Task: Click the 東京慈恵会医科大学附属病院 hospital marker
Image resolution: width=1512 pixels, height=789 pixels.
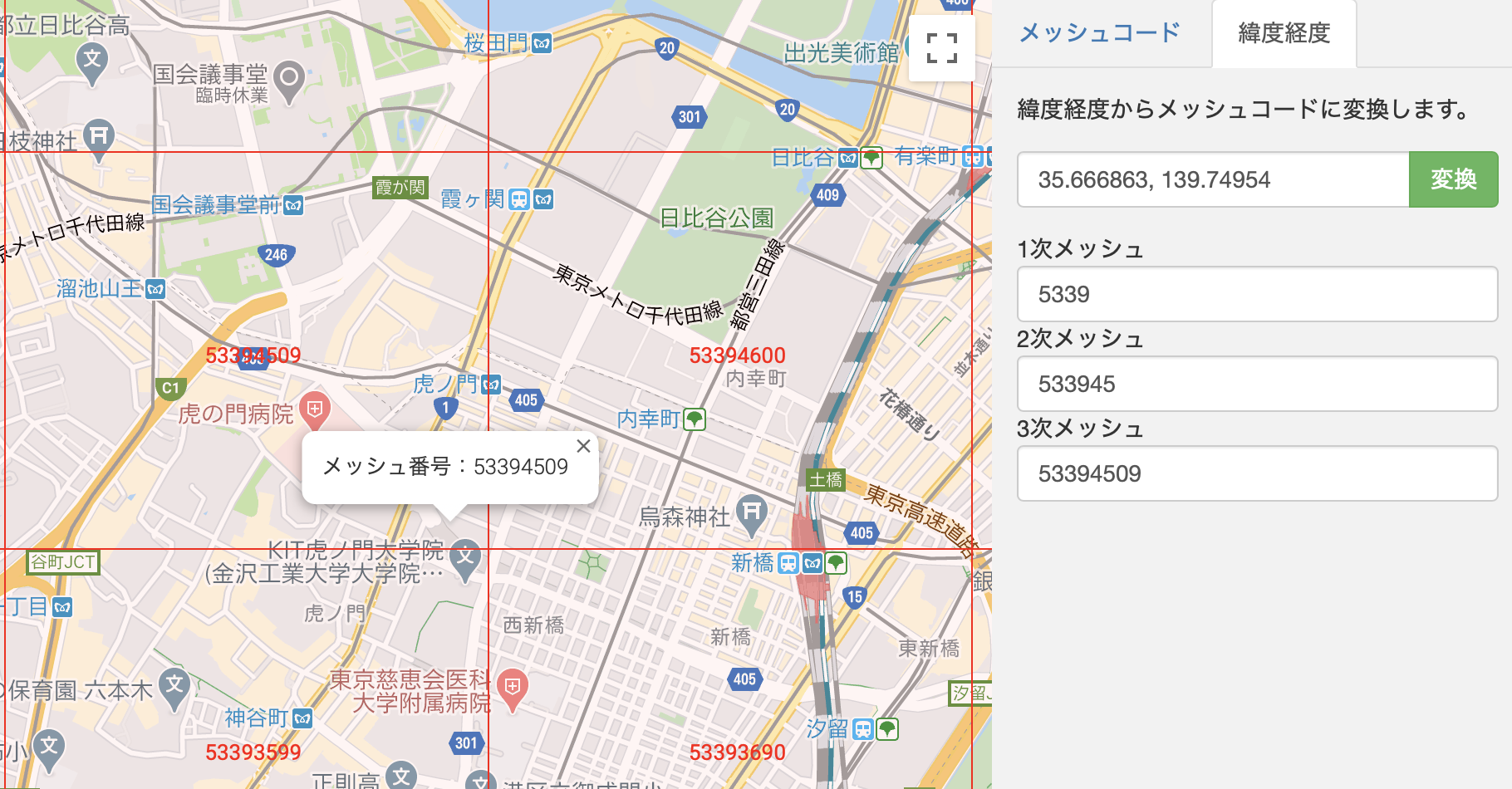Action: (x=513, y=689)
